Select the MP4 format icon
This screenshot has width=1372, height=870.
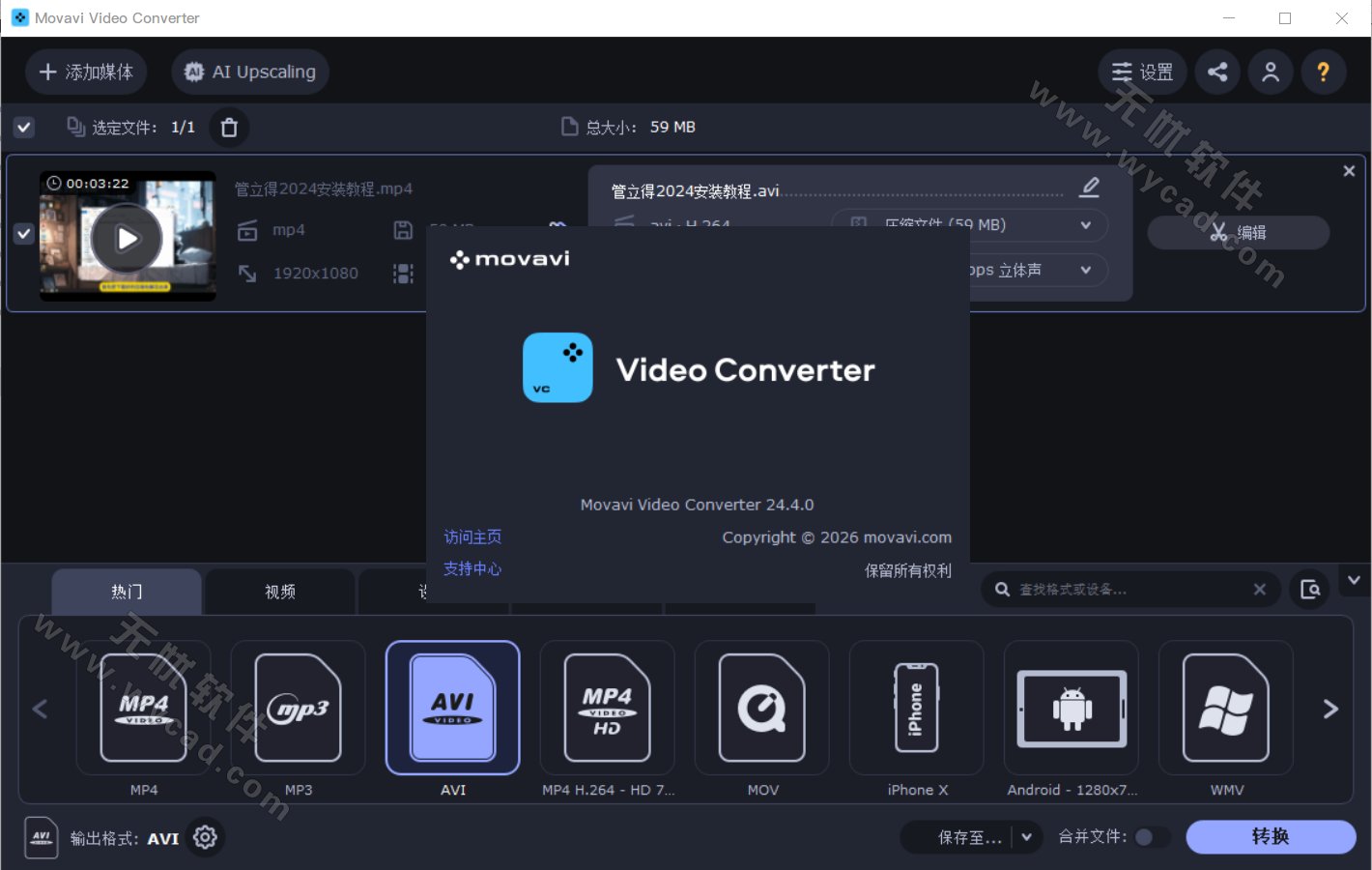click(x=144, y=708)
